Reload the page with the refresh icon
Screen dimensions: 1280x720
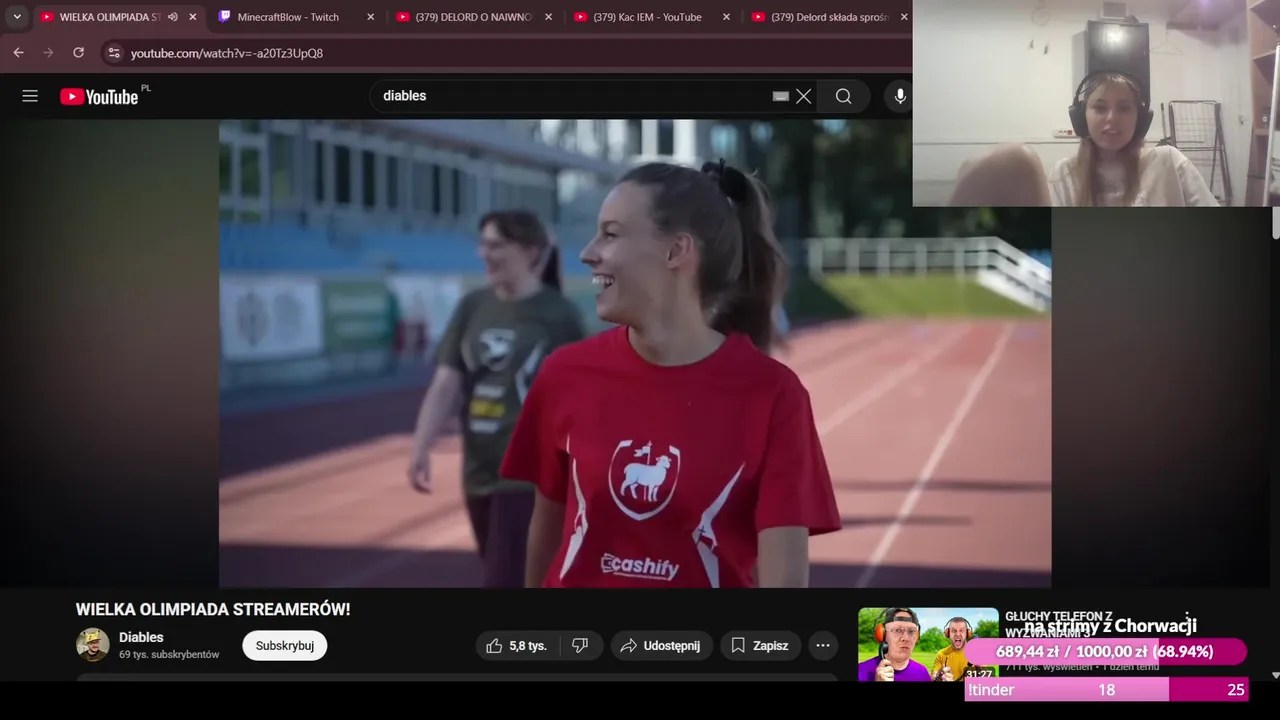coord(78,53)
